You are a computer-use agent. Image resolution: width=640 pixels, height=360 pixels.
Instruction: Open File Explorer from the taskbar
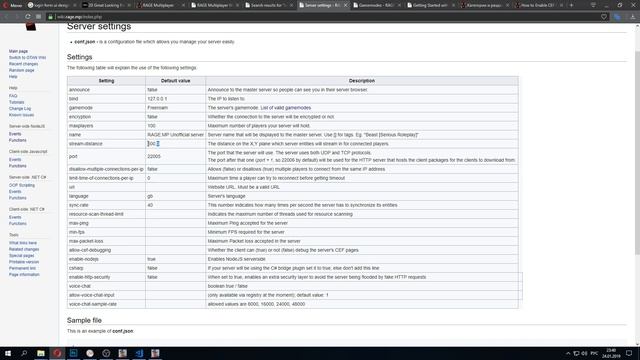coord(41,353)
